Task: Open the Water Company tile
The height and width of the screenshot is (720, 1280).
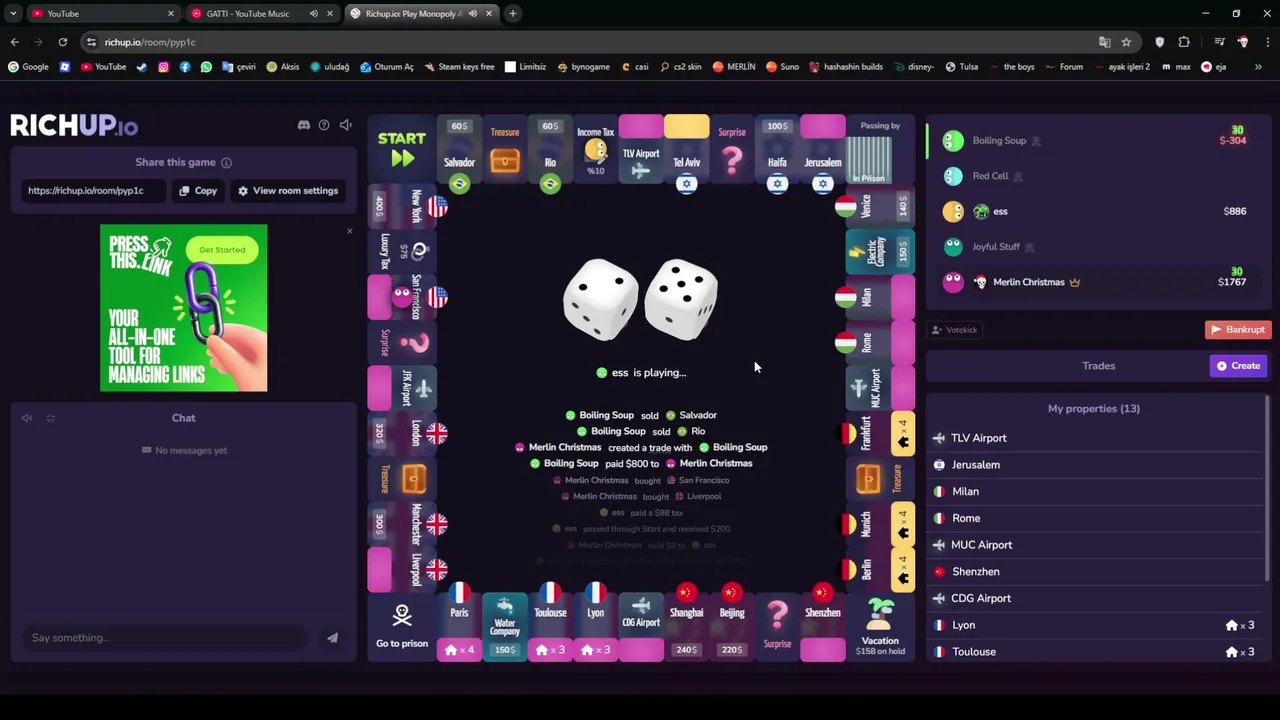Action: click(x=504, y=627)
